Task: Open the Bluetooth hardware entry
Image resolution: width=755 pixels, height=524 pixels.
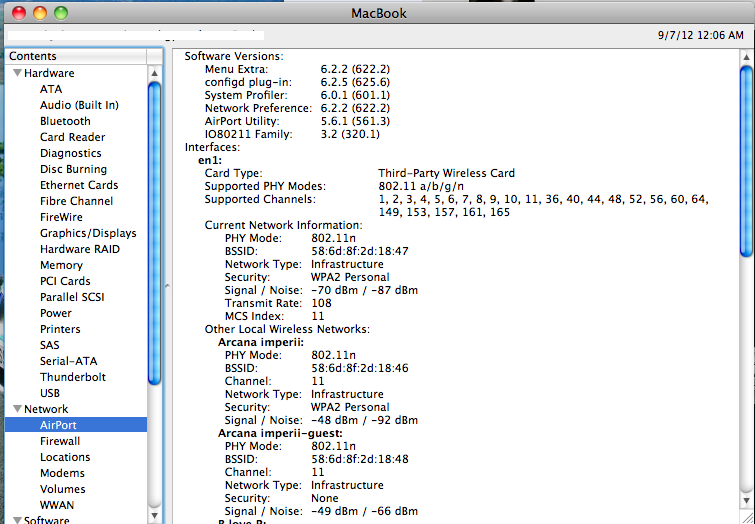Action: click(x=65, y=121)
